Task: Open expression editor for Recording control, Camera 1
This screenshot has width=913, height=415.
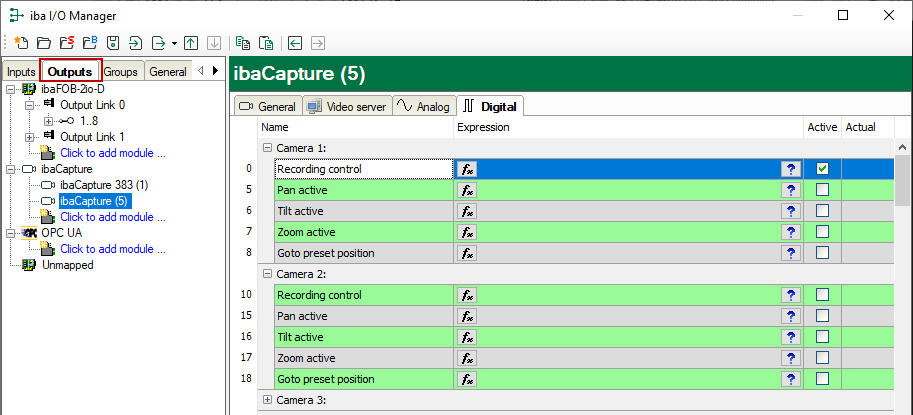Action: pos(467,169)
